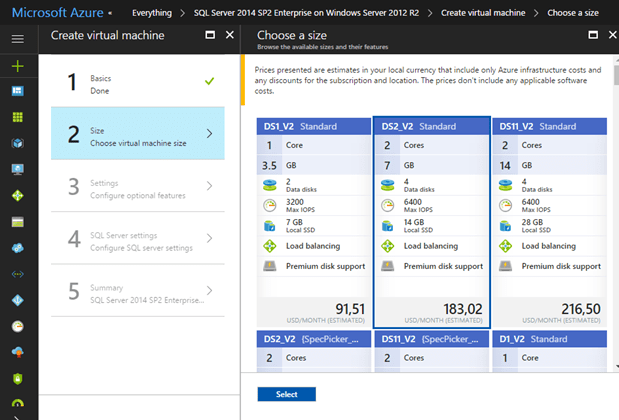Click the pricing estimate notice text
Viewport: 619px width, 420px height.
(428, 80)
